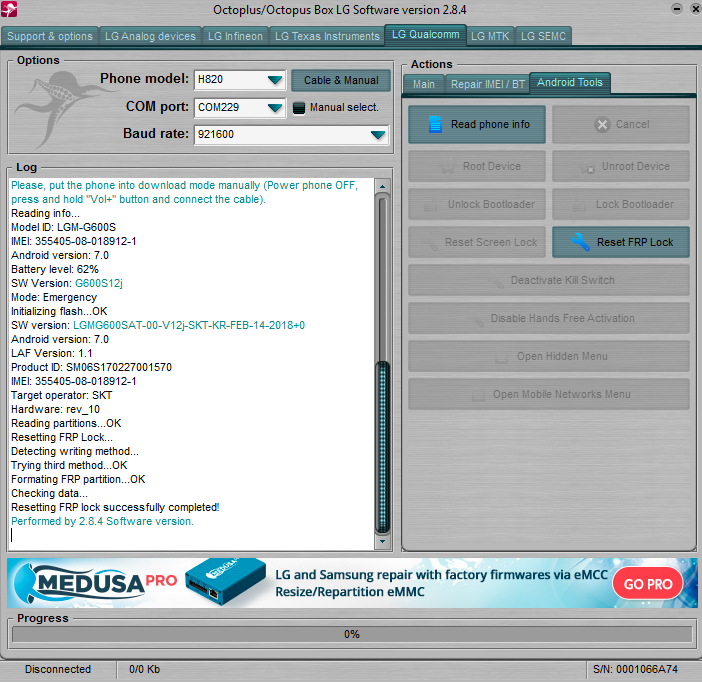Click the Reset Screen Lock button

point(477,242)
